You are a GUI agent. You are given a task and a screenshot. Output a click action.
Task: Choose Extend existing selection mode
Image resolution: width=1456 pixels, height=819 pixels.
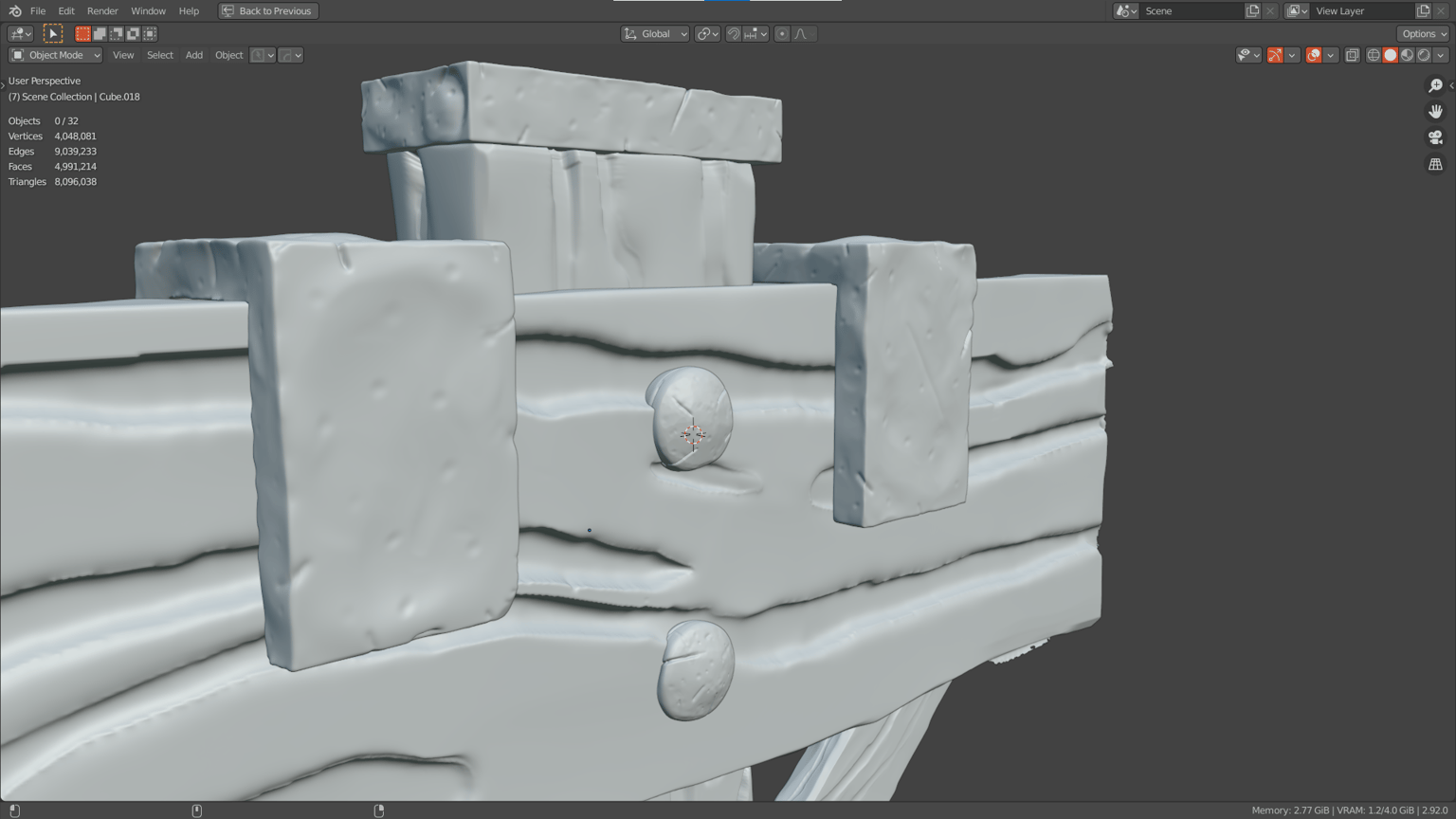click(100, 33)
